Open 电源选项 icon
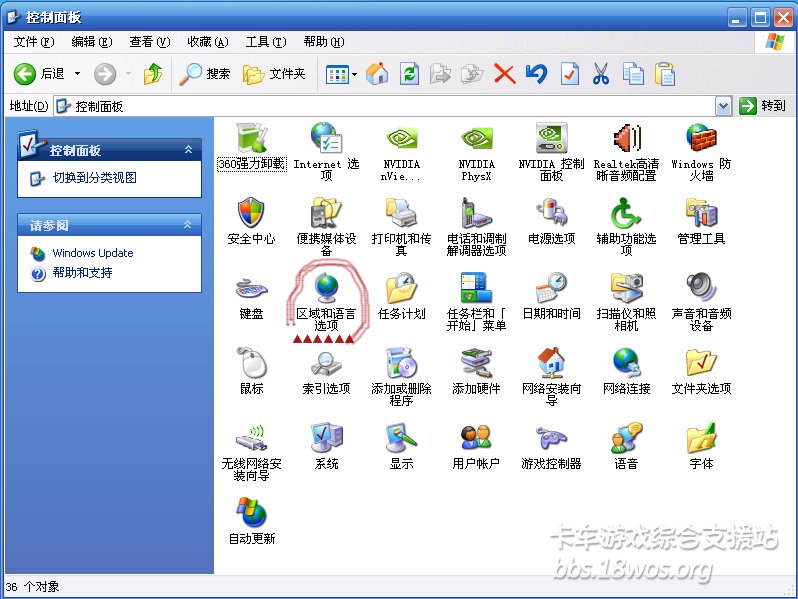798x599 pixels. coord(551,213)
